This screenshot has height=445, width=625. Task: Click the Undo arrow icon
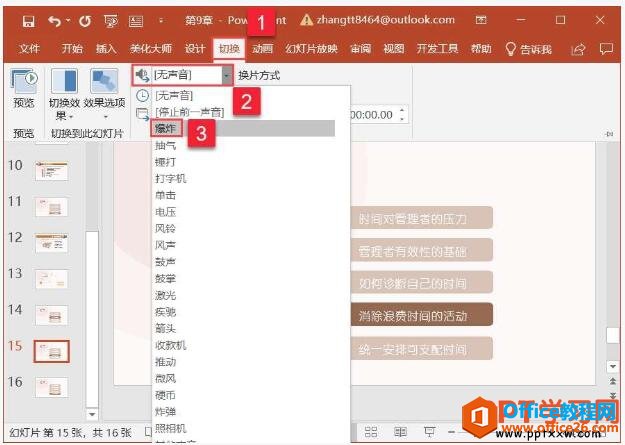click(55, 21)
